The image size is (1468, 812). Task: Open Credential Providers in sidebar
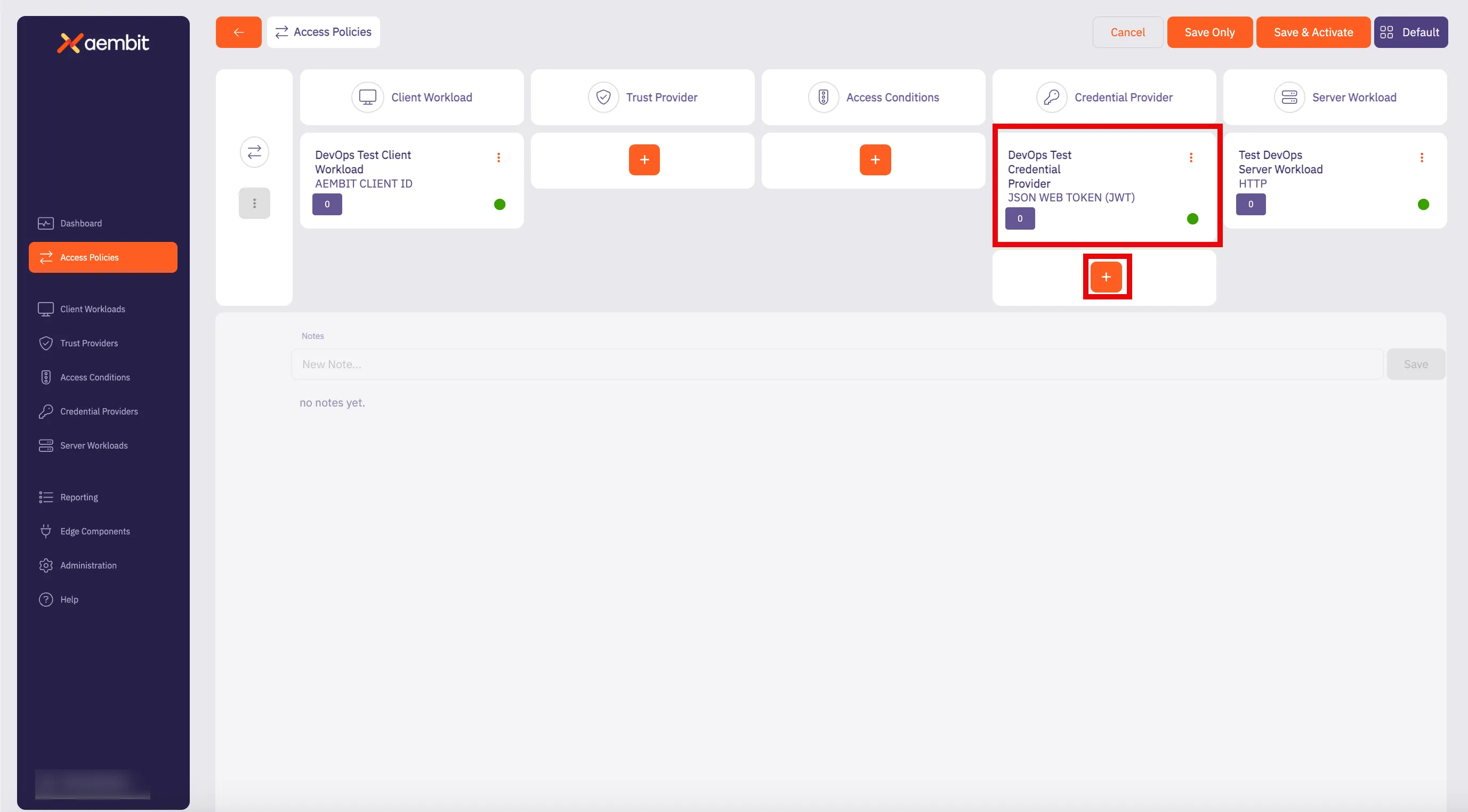tap(103, 411)
